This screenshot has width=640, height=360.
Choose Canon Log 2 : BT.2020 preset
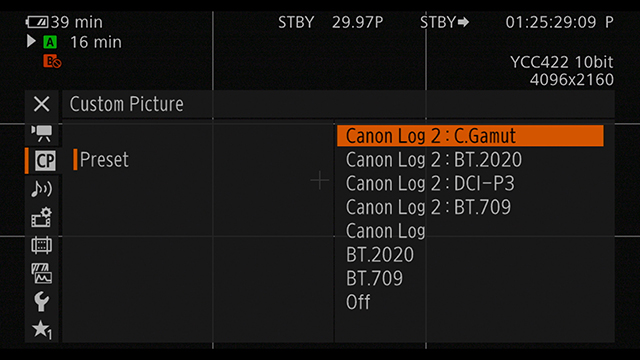coord(434,160)
